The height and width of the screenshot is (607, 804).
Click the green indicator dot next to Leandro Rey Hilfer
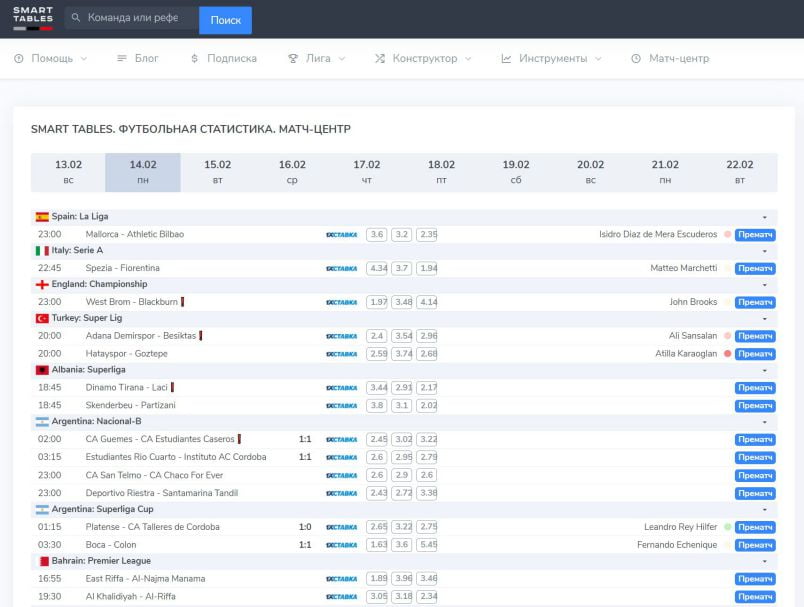click(x=728, y=527)
